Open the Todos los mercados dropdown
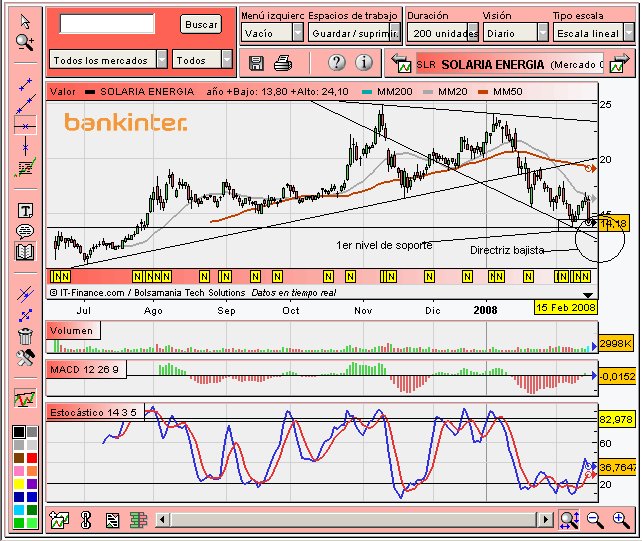The image size is (642, 541). point(108,60)
